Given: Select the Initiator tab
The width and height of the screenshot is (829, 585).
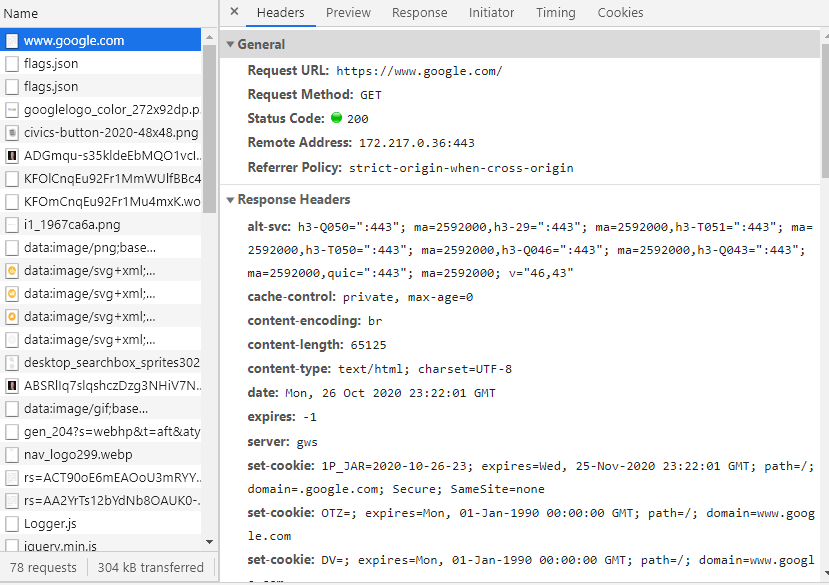Looking at the screenshot, I should [491, 13].
